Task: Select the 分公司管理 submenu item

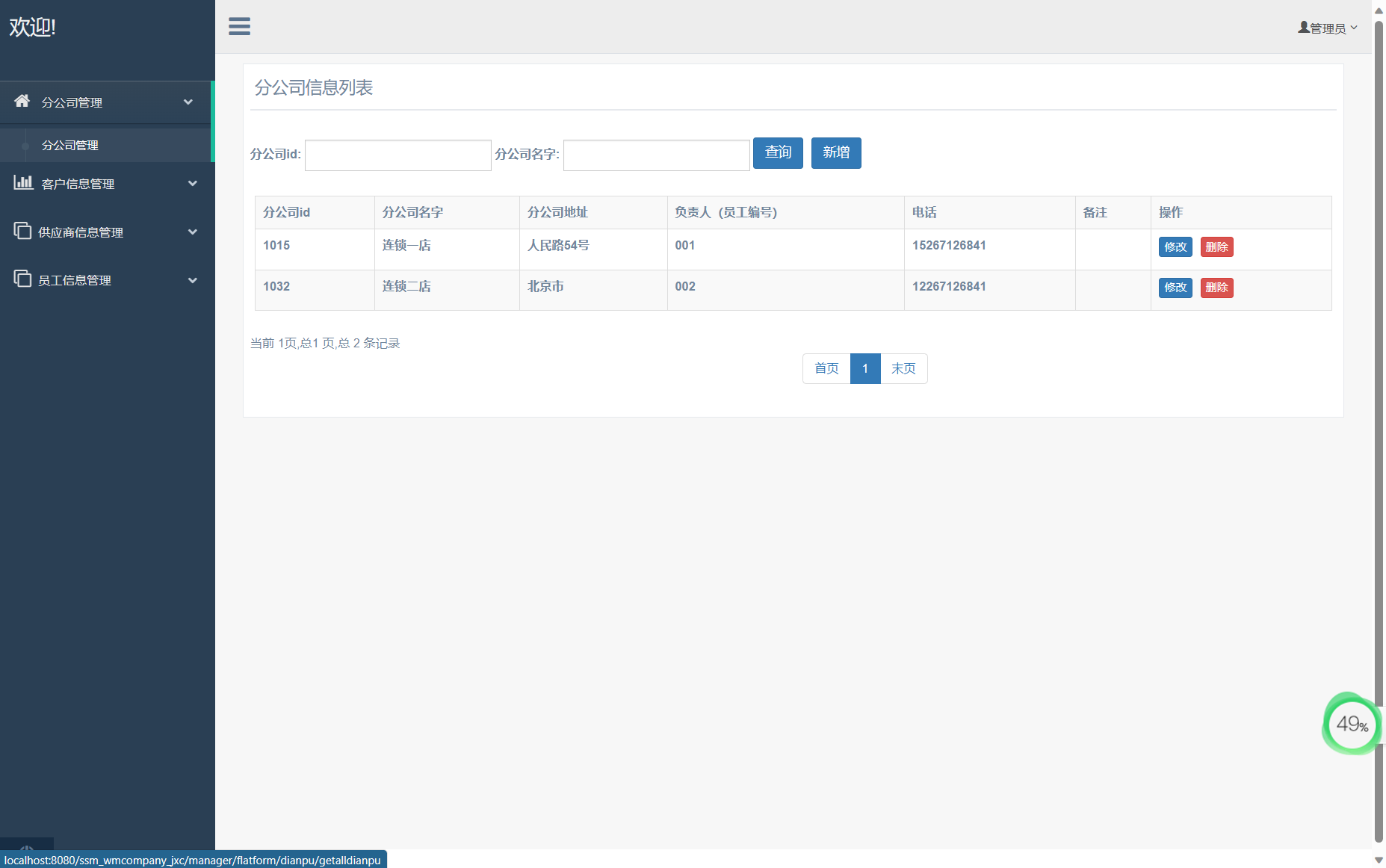Action: pos(70,146)
